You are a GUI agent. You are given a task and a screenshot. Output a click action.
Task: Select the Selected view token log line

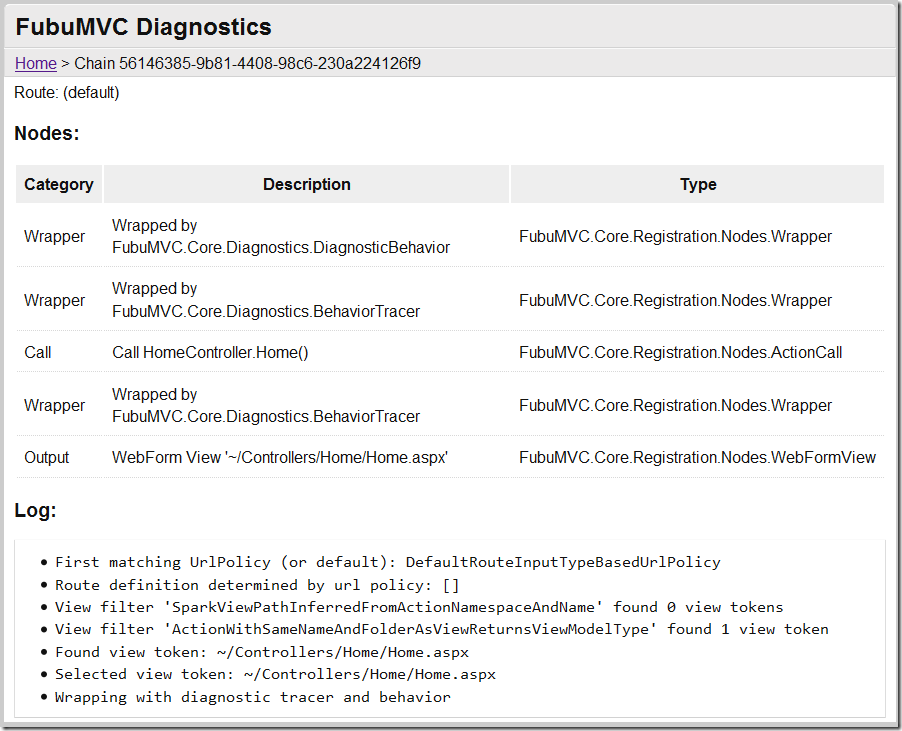coord(275,674)
